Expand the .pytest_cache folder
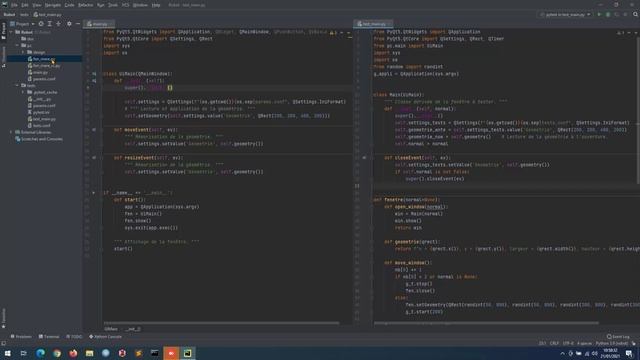The width and height of the screenshot is (640, 360). [23, 92]
